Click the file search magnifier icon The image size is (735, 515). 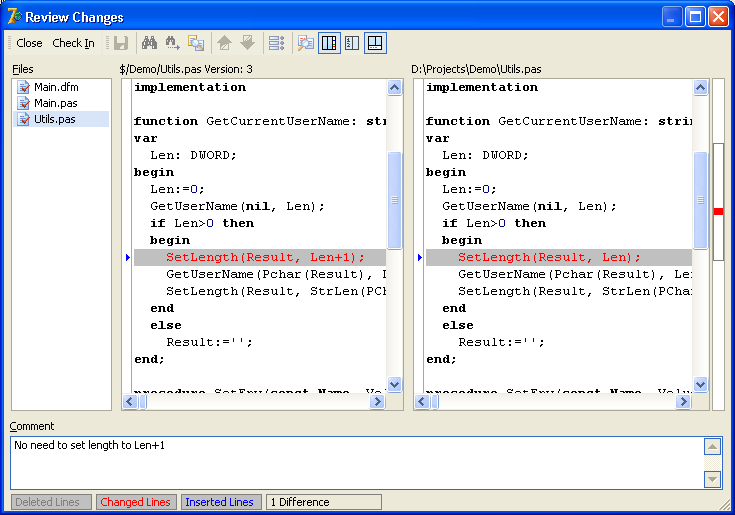pyautogui.click(x=306, y=43)
